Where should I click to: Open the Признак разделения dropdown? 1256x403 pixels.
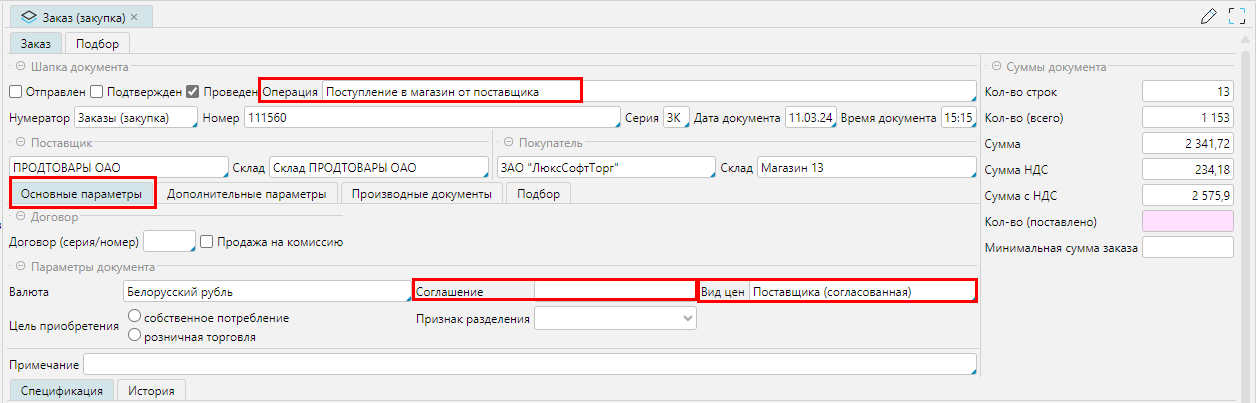615,318
